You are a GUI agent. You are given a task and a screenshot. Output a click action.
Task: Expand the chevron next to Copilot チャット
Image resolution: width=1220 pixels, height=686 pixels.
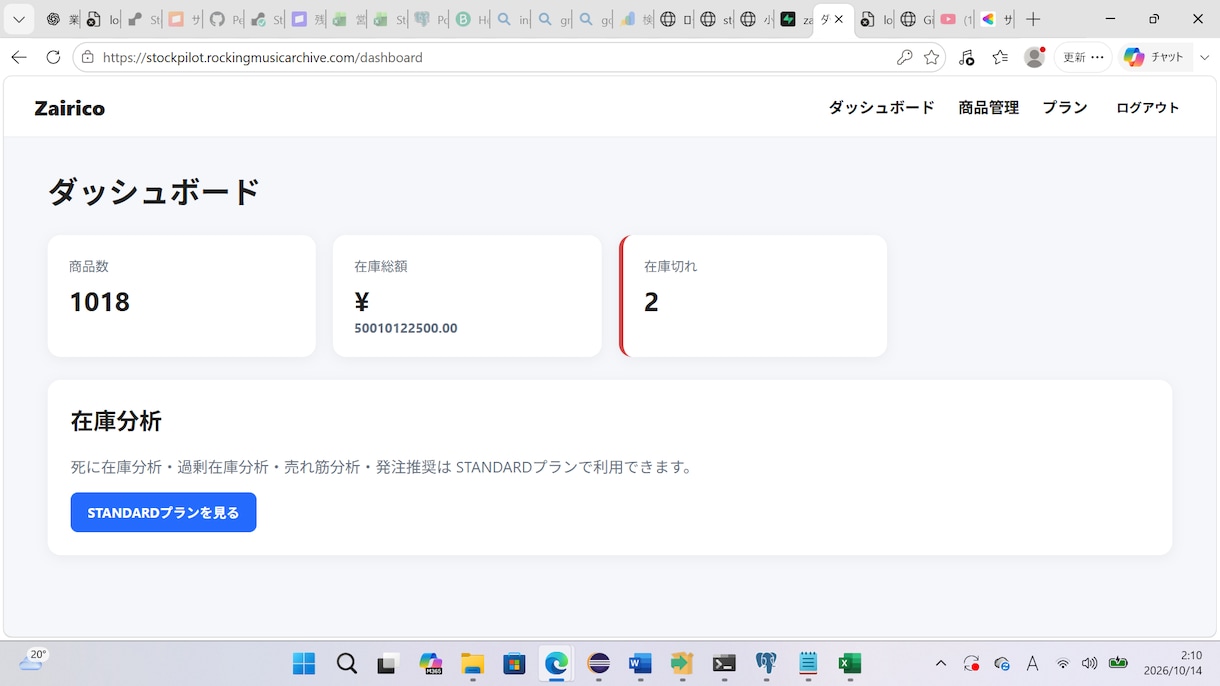click(x=1204, y=57)
